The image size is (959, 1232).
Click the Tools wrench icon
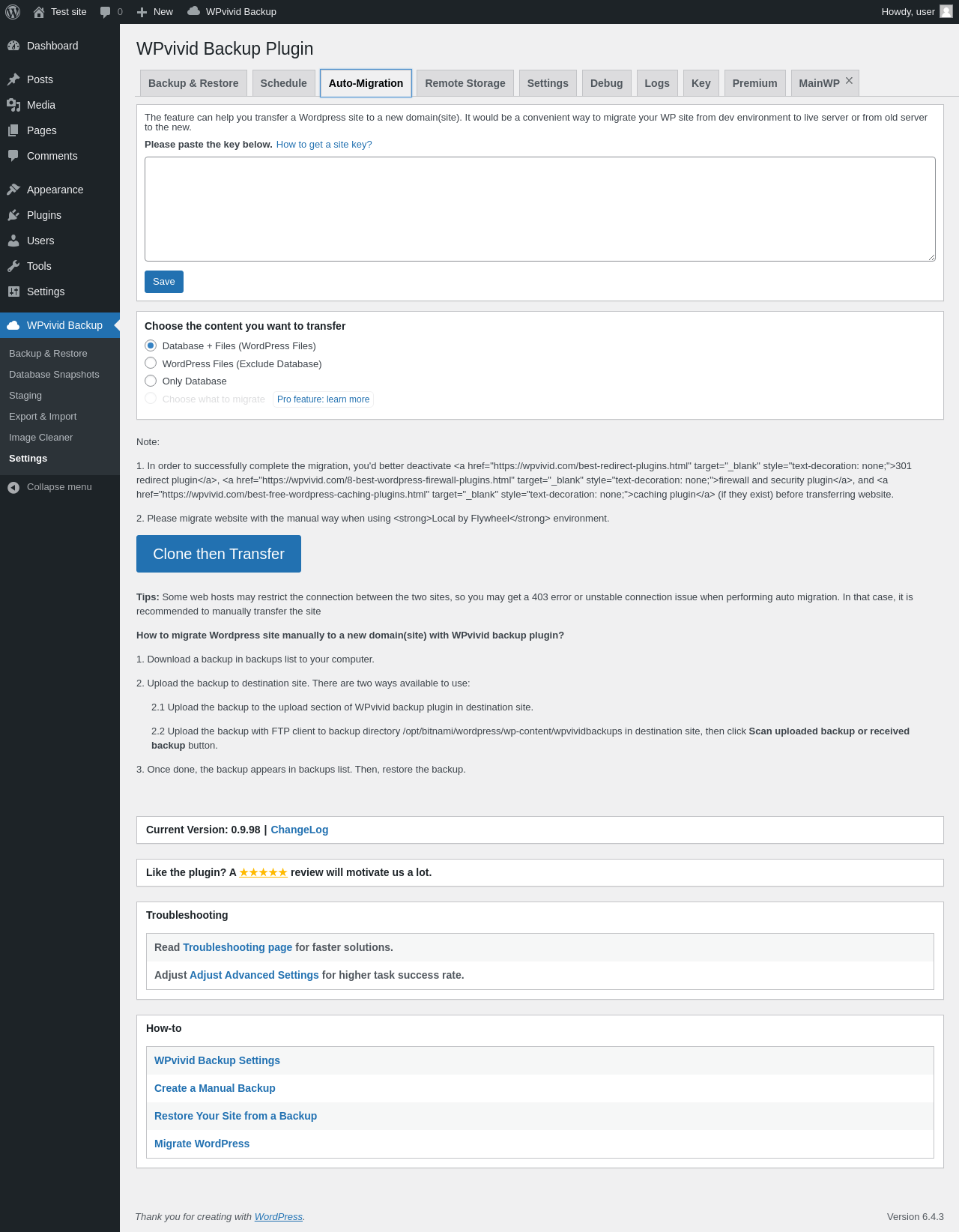tap(13, 266)
